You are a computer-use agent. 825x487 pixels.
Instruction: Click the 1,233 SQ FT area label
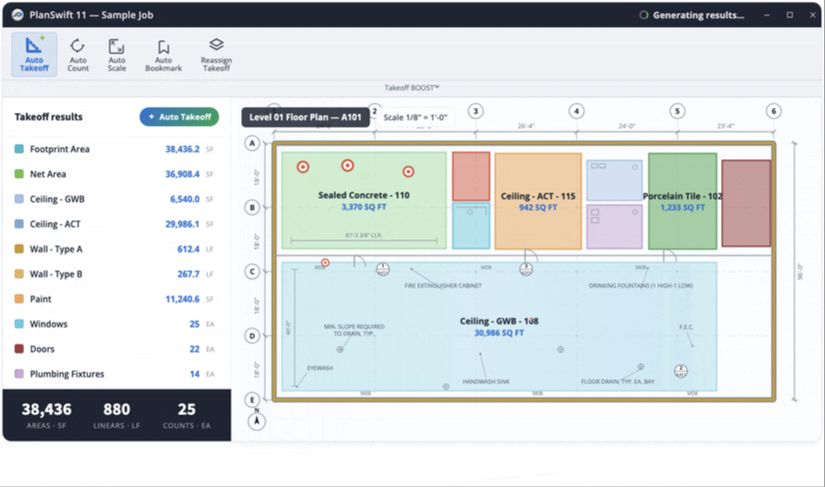682,208
